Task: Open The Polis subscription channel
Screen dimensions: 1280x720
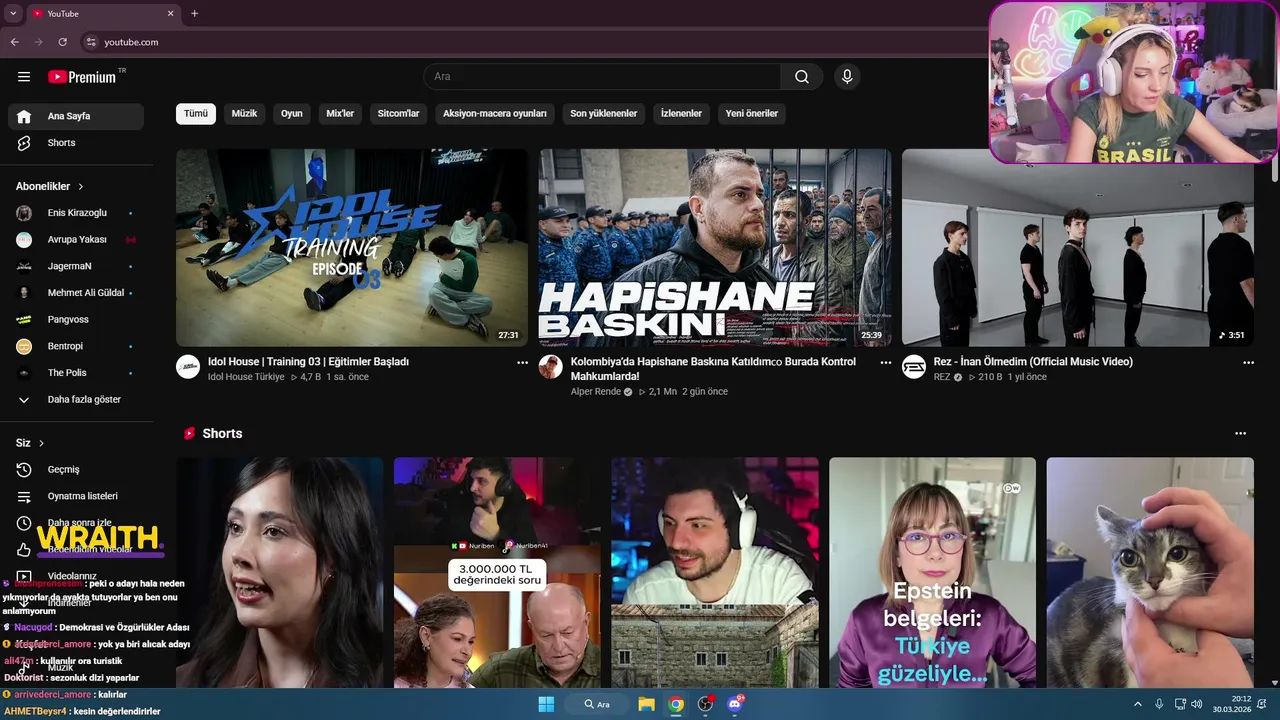Action: [76, 373]
